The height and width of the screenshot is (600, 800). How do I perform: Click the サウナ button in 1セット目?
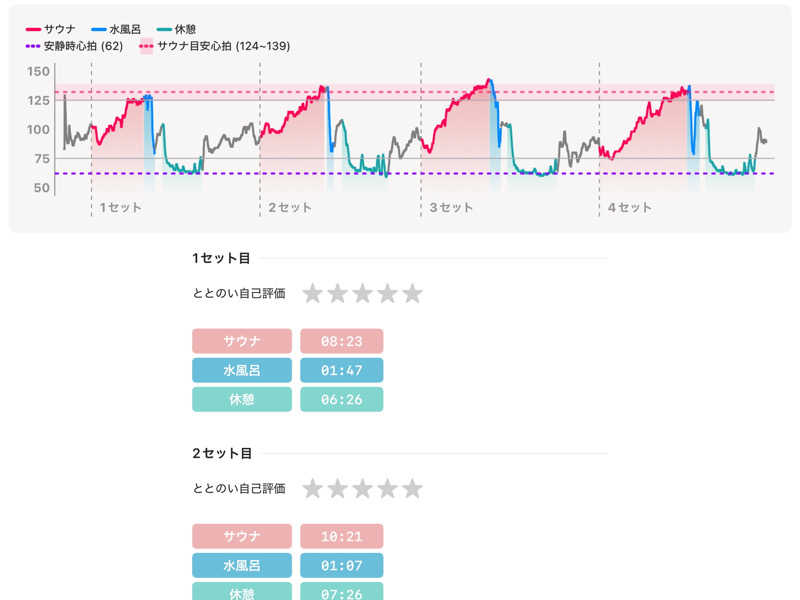[x=242, y=341]
